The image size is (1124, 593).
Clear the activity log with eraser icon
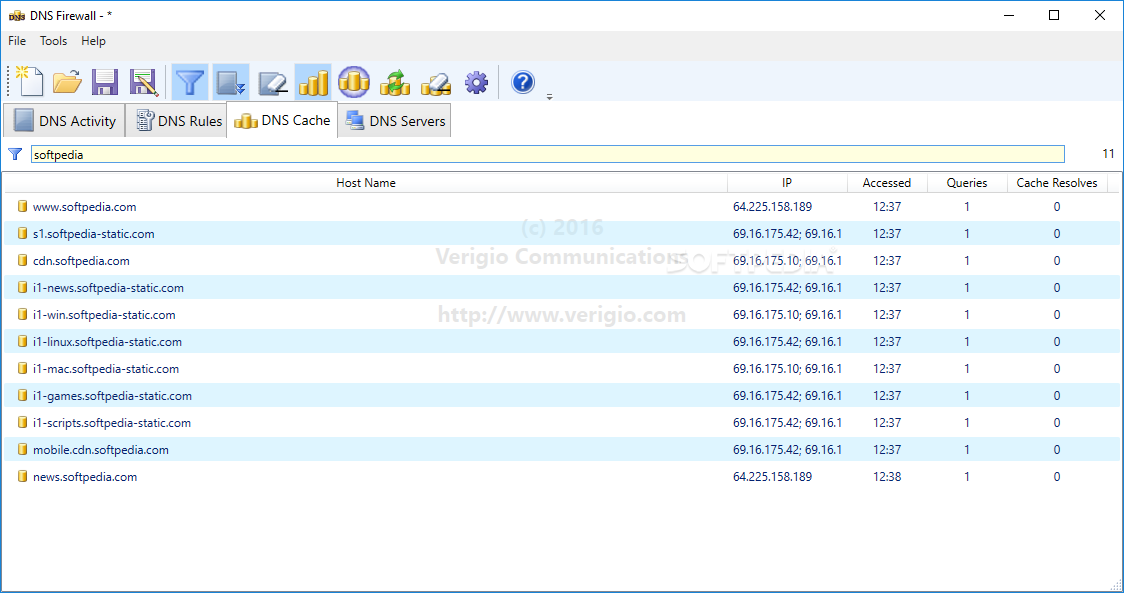tap(272, 82)
